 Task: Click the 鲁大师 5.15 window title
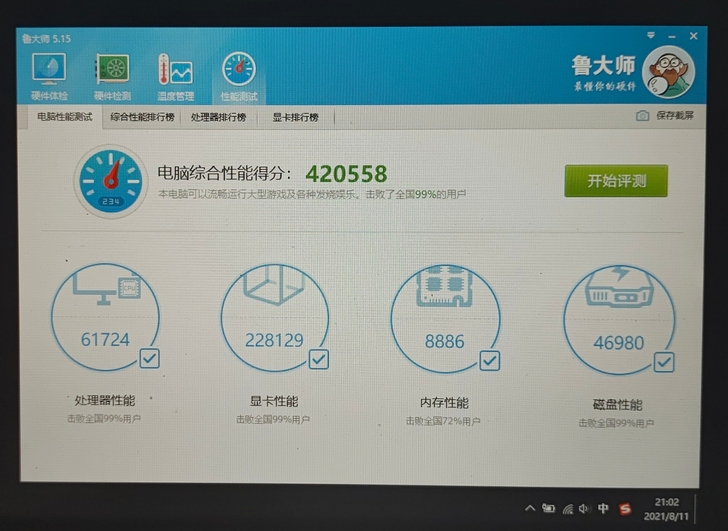point(46,39)
